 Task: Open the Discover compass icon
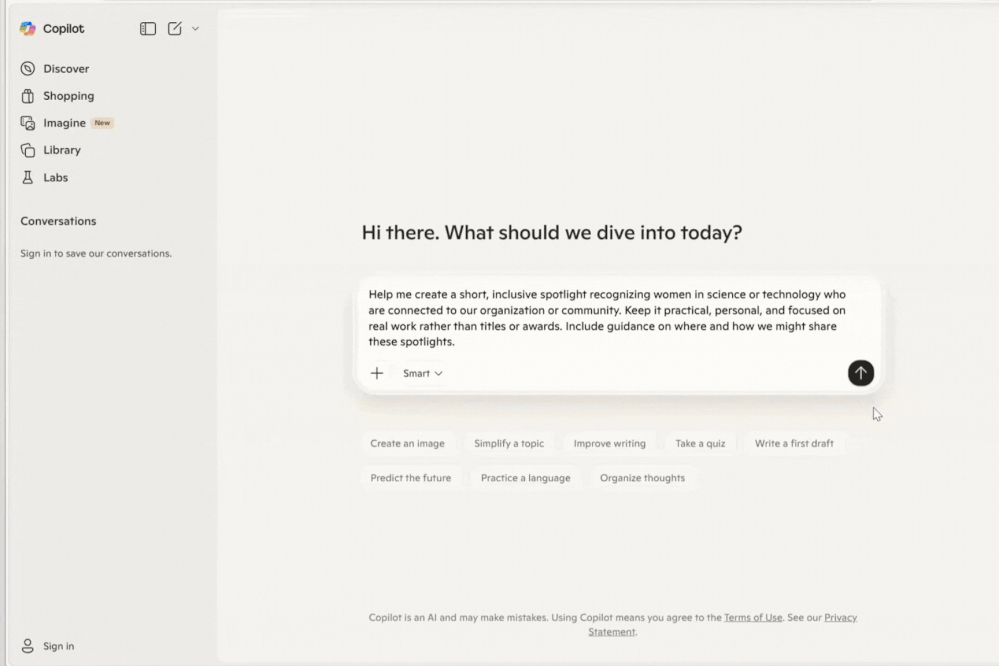click(27, 69)
